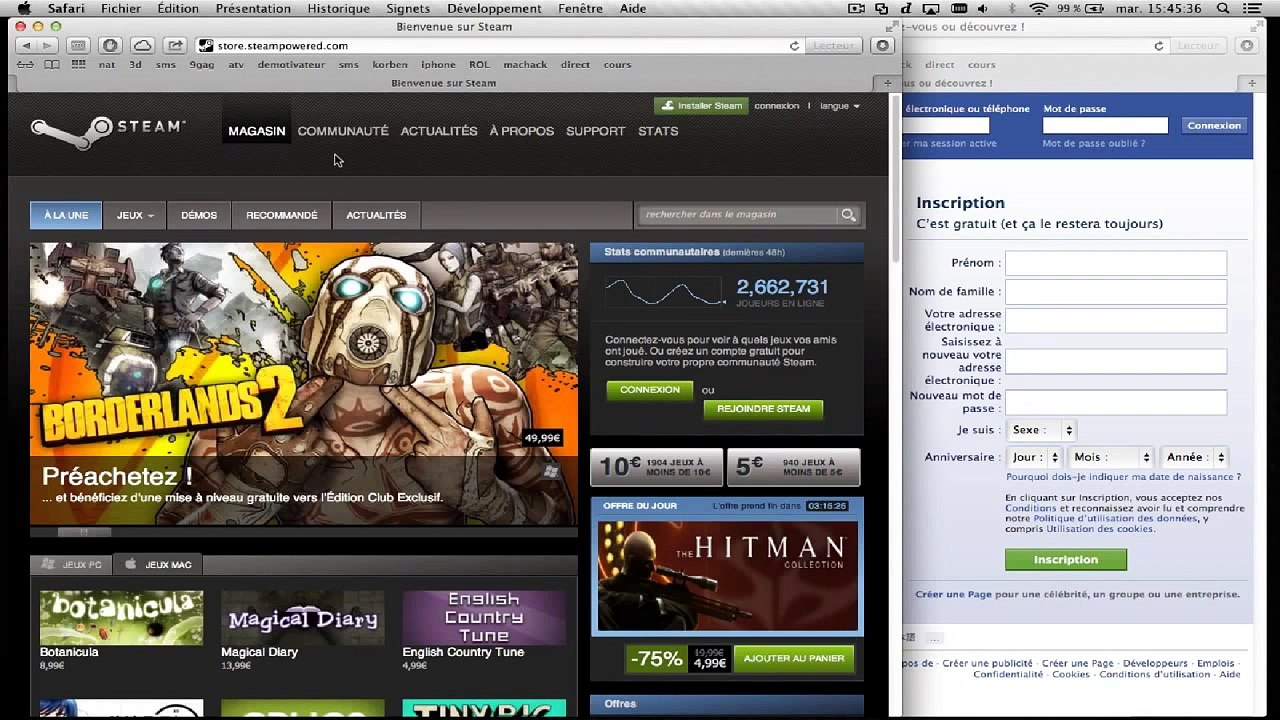Image resolution: width=1280 pixels, height=720 pixels.
Task: Click the Share button in Safari's toolbar
Action: (x=175, y=45)
